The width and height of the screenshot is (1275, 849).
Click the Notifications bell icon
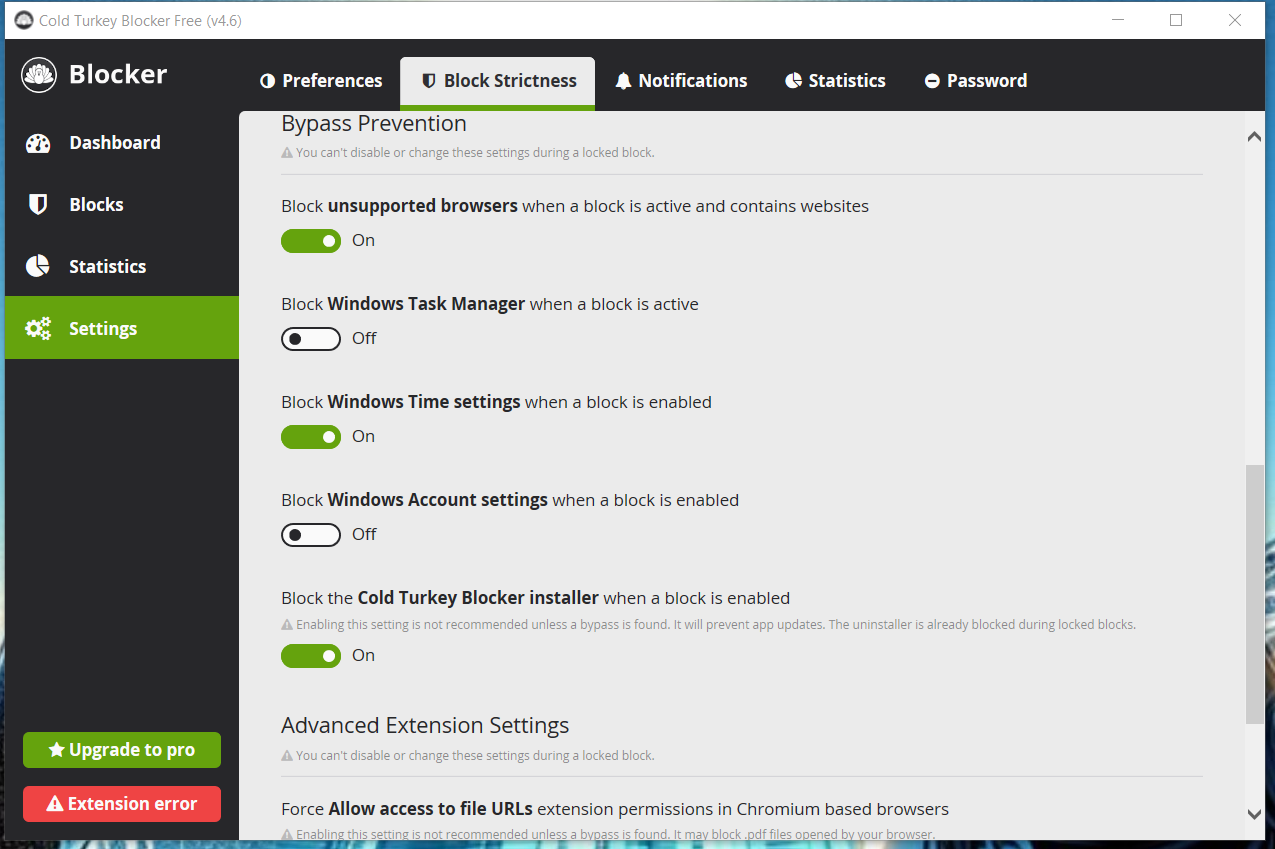click(x=623, y=81)
